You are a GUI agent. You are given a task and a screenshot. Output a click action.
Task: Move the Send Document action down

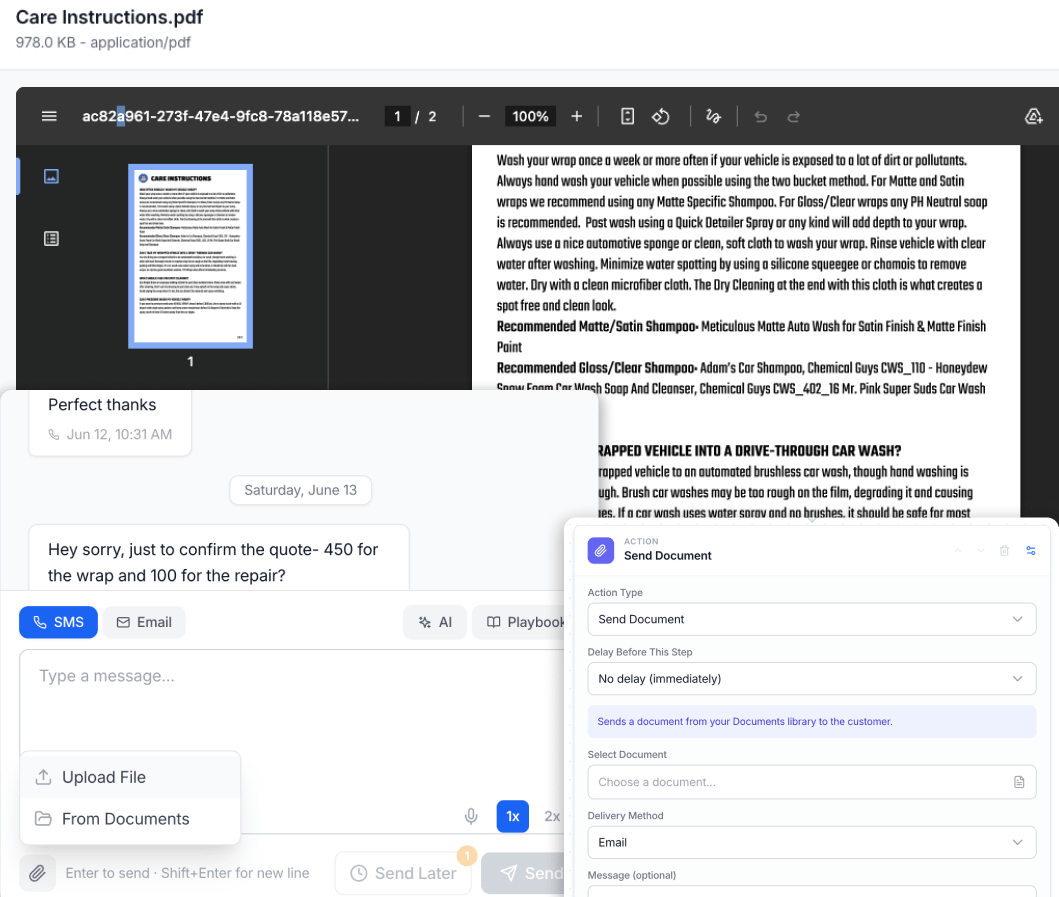981,550
